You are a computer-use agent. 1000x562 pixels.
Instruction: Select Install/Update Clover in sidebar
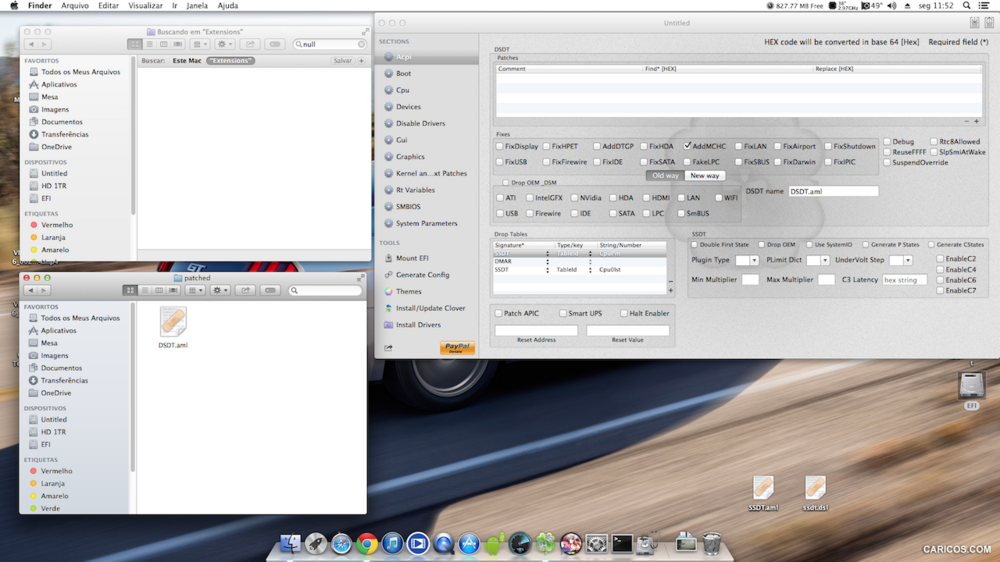click(x=430, y=308)
